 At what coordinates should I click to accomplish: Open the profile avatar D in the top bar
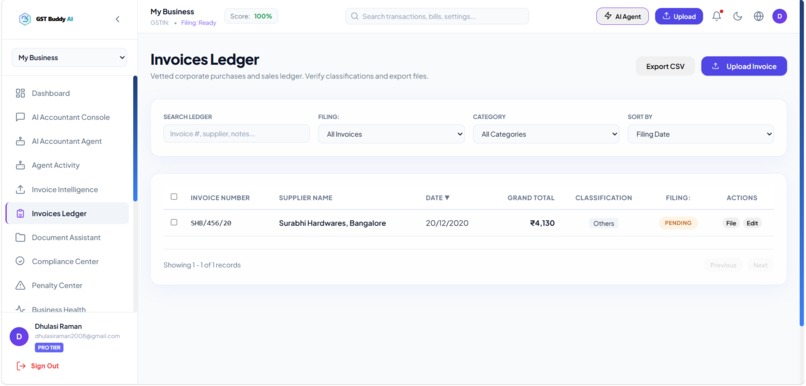coord(779,16)
